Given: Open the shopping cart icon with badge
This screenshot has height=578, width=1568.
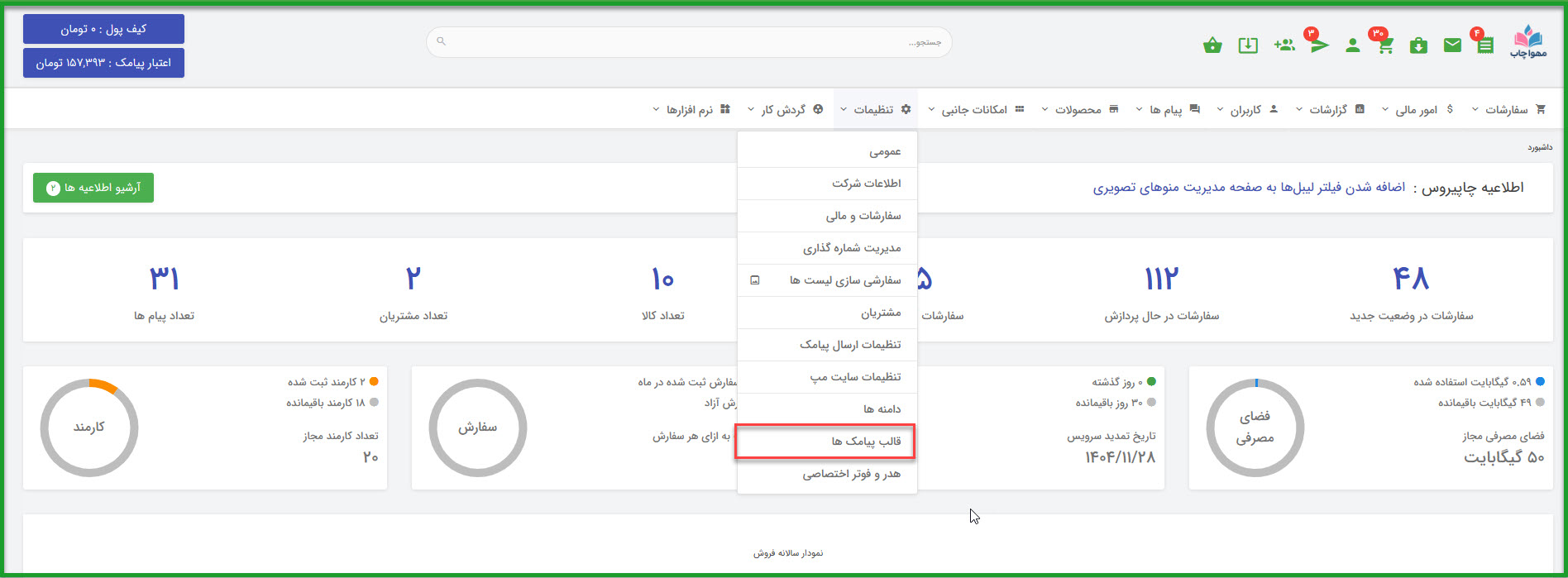Looking at the screenshot, I should (x=1385, y=45).
